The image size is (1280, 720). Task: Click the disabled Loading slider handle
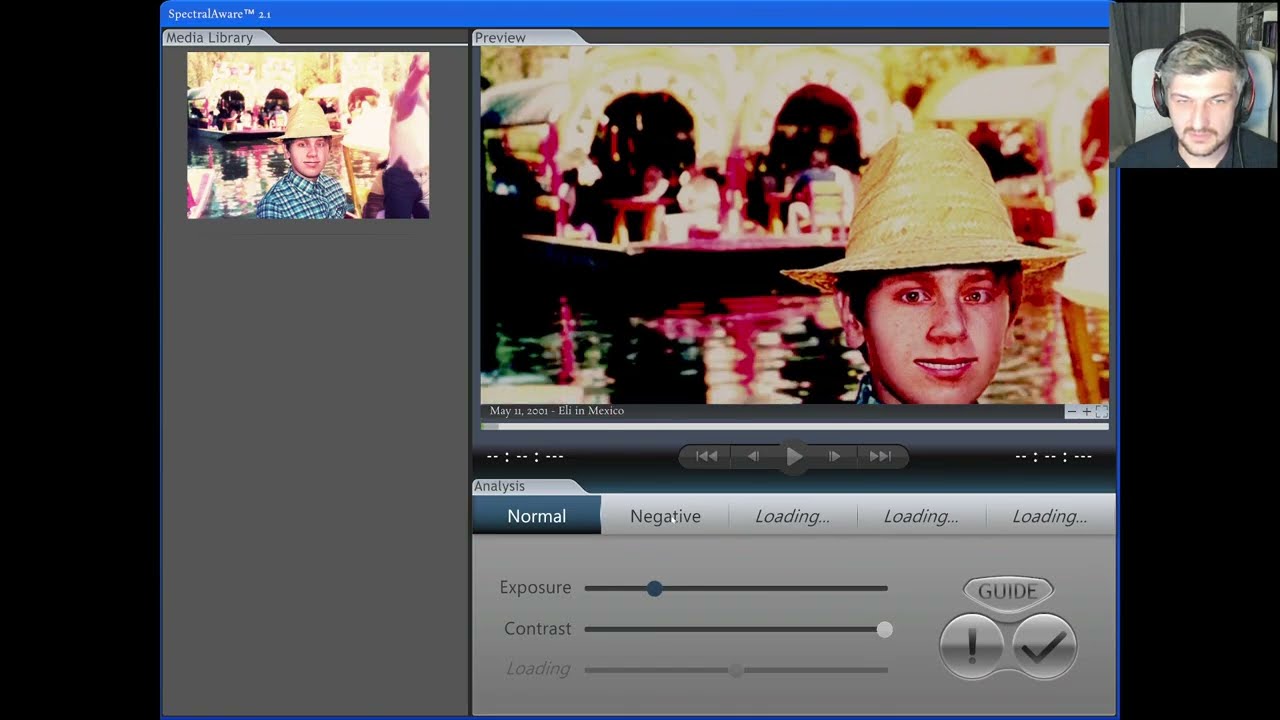tap(737, 670)
